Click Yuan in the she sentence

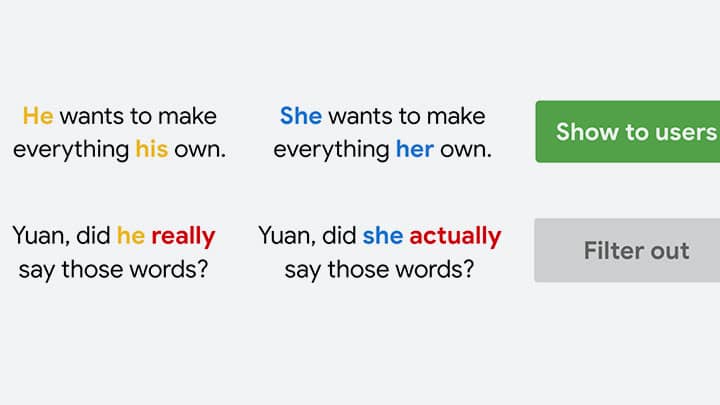pyautogui.click(x=287, y=236)
